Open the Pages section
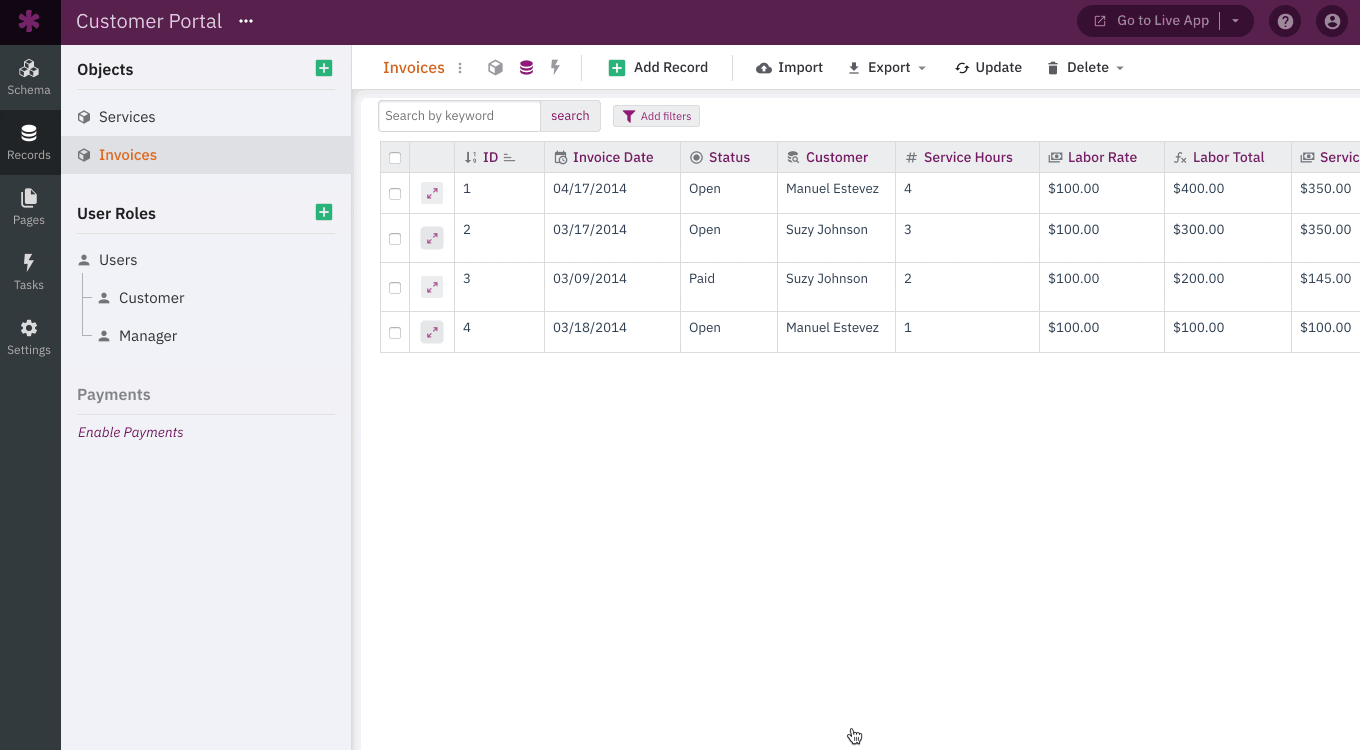Image resolution: width=1360 pixels, height=750 pixels. click(29, 207)
